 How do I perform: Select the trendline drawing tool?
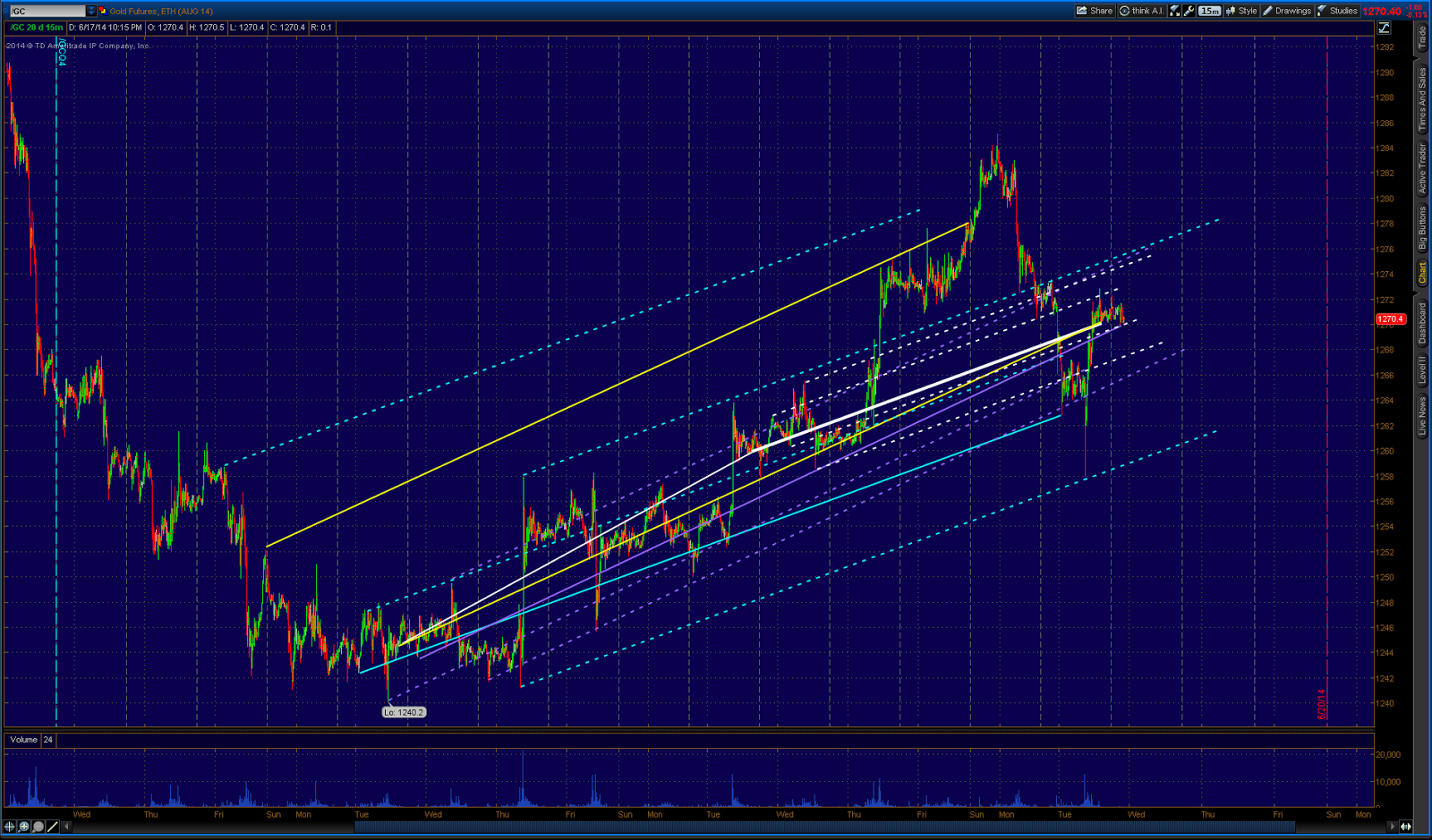tap(53, 827)
